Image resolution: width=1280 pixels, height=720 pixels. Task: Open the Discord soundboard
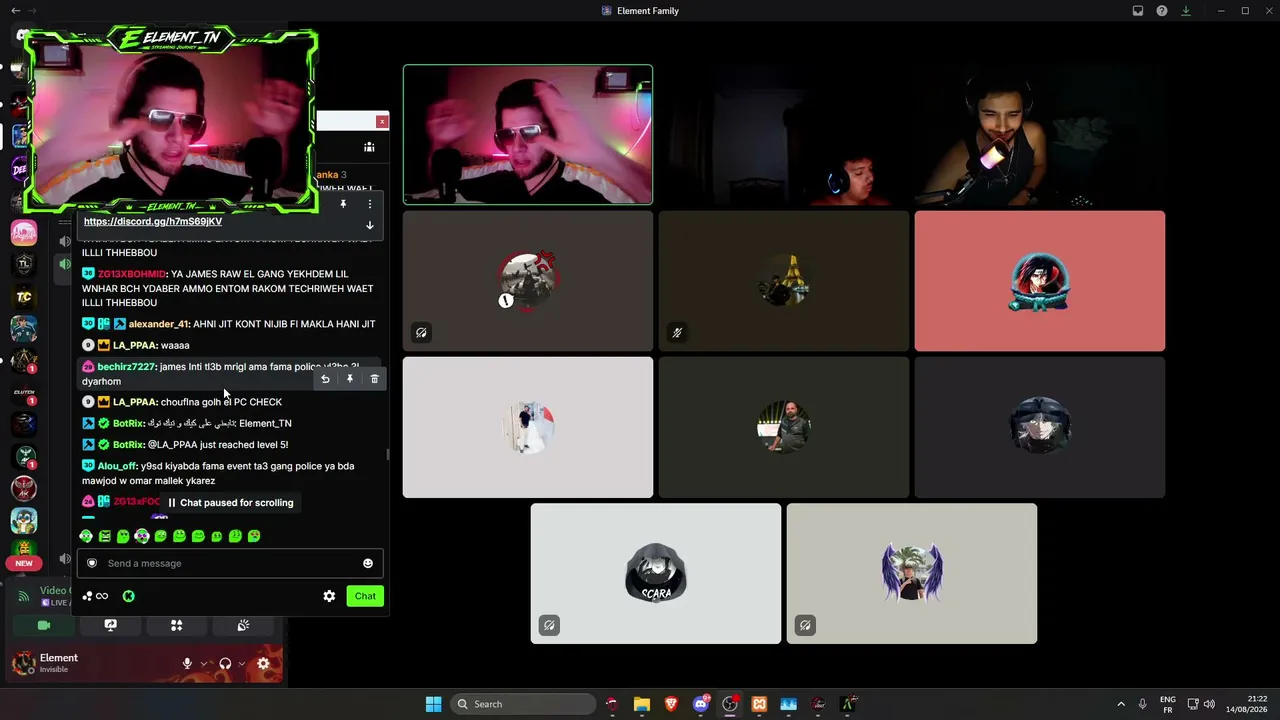243,625
